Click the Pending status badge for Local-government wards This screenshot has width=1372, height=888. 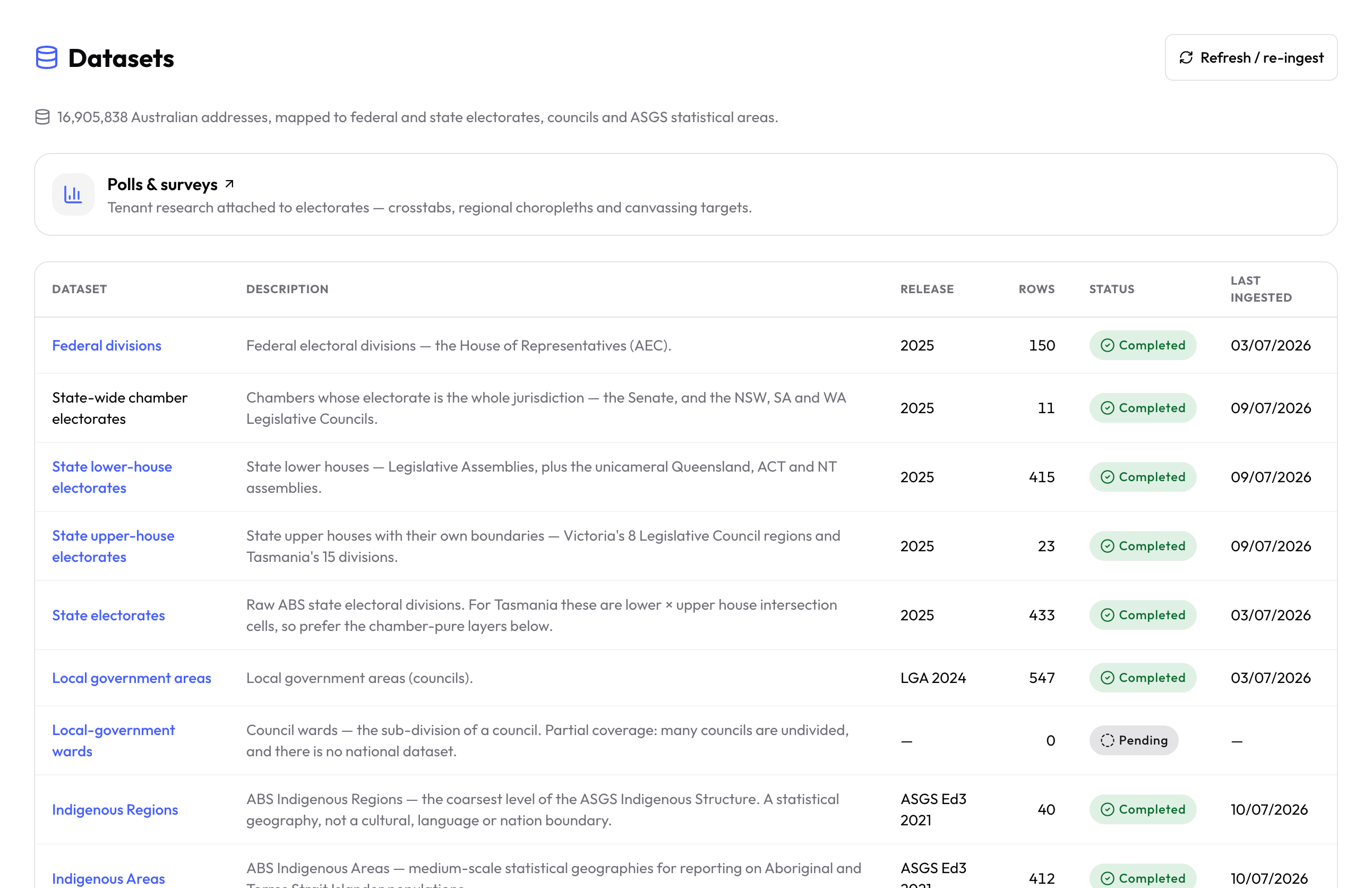pos(1134,740)
